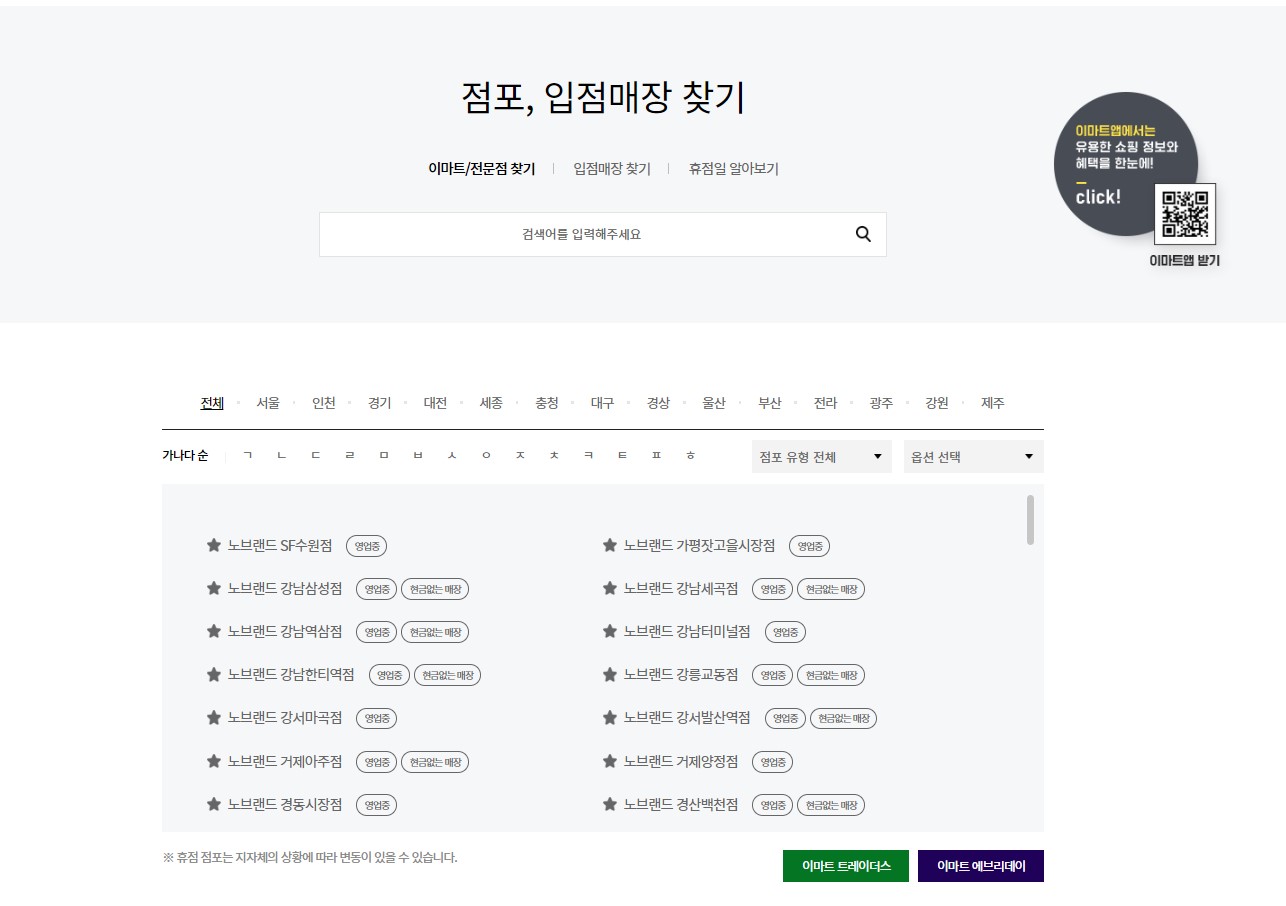The image size is (1286, 906).
Task: Open the 옵션 선택 dropdown
Action: [973, 457]
